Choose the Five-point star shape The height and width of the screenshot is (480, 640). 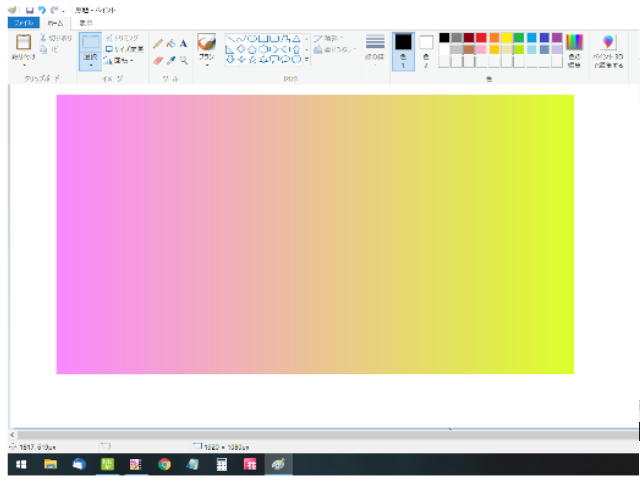click(252, 60)
